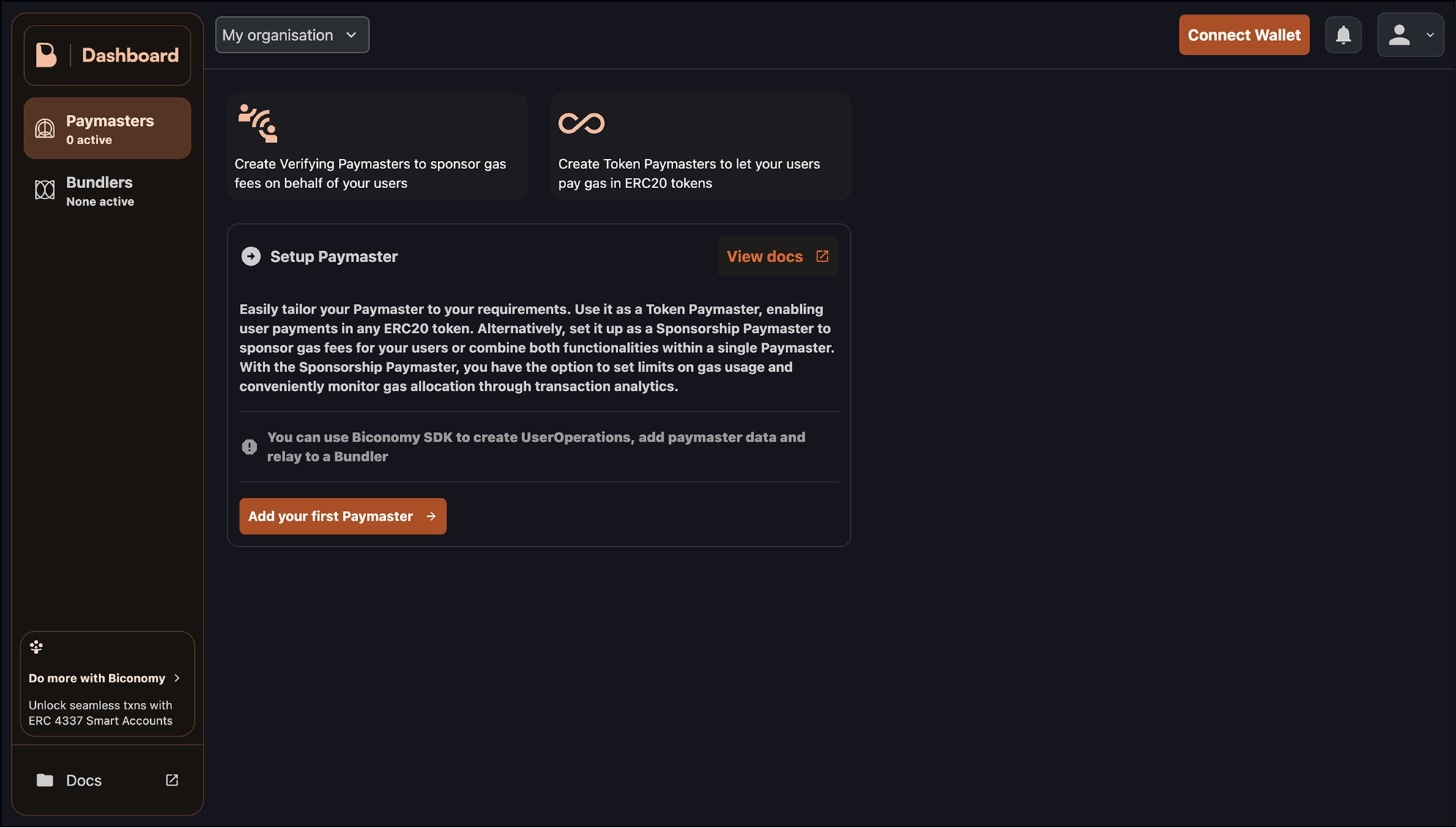
Task: Click the Verifying Paymaster hand icon
Action: click(258, 122)
